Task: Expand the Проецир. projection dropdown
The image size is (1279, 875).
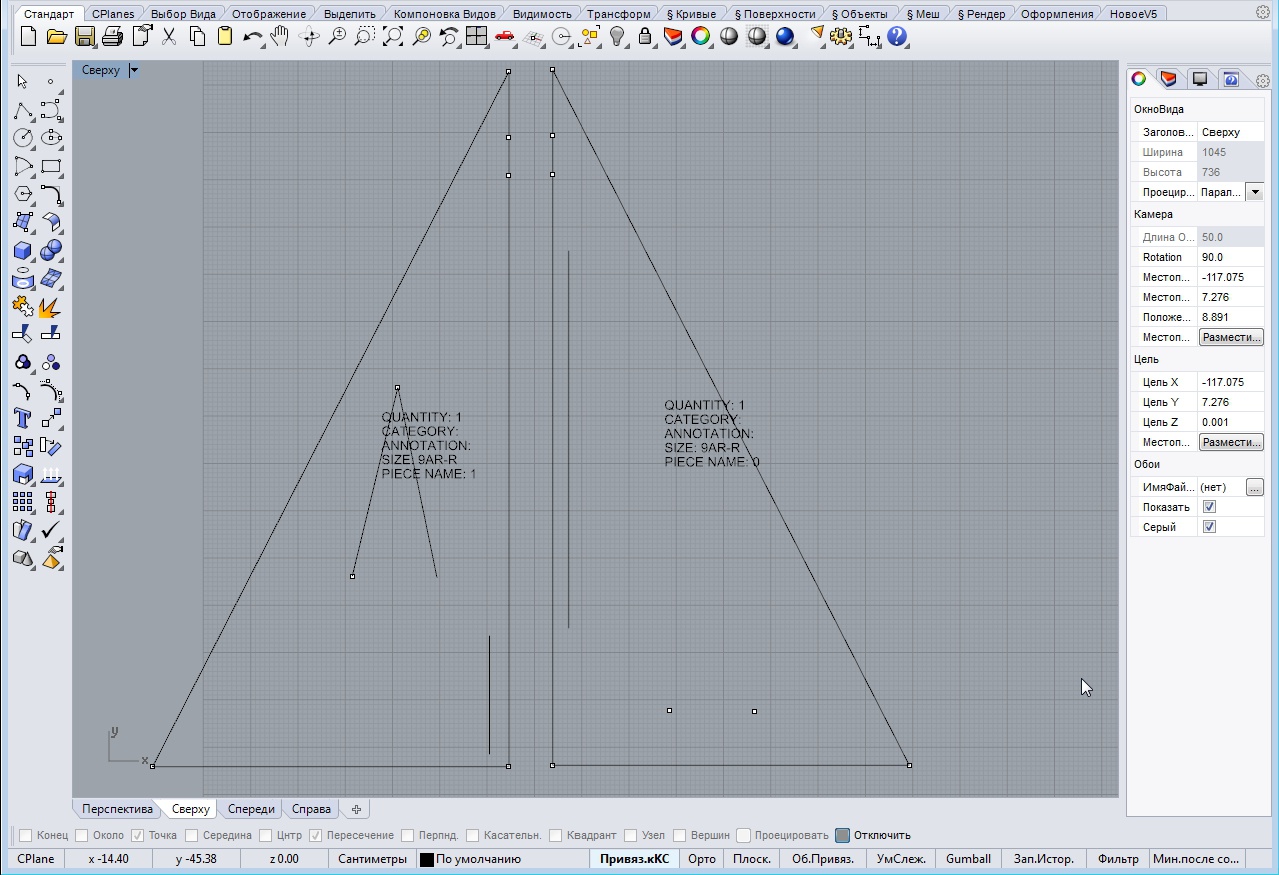Action: point(1255,192)
